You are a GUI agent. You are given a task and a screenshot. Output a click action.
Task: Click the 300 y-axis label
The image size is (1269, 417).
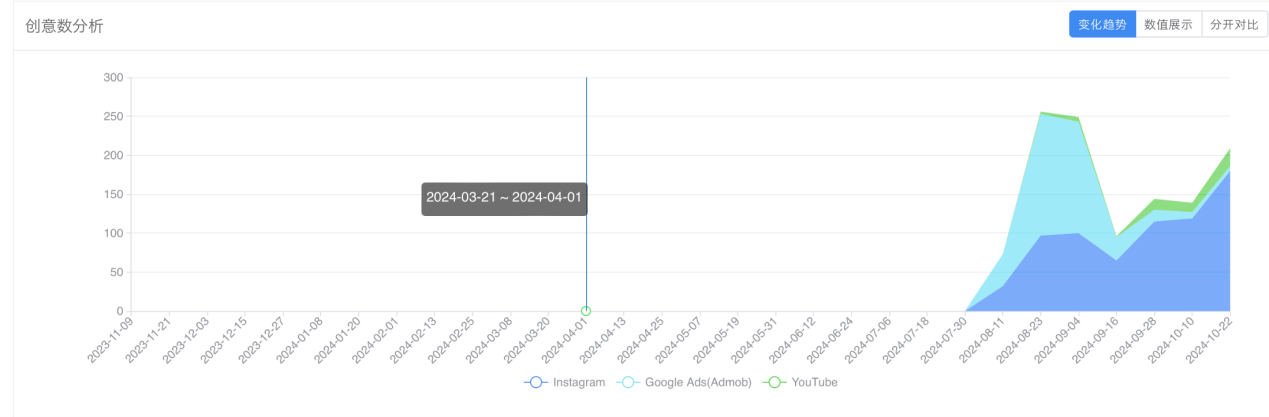coord(113,78)
